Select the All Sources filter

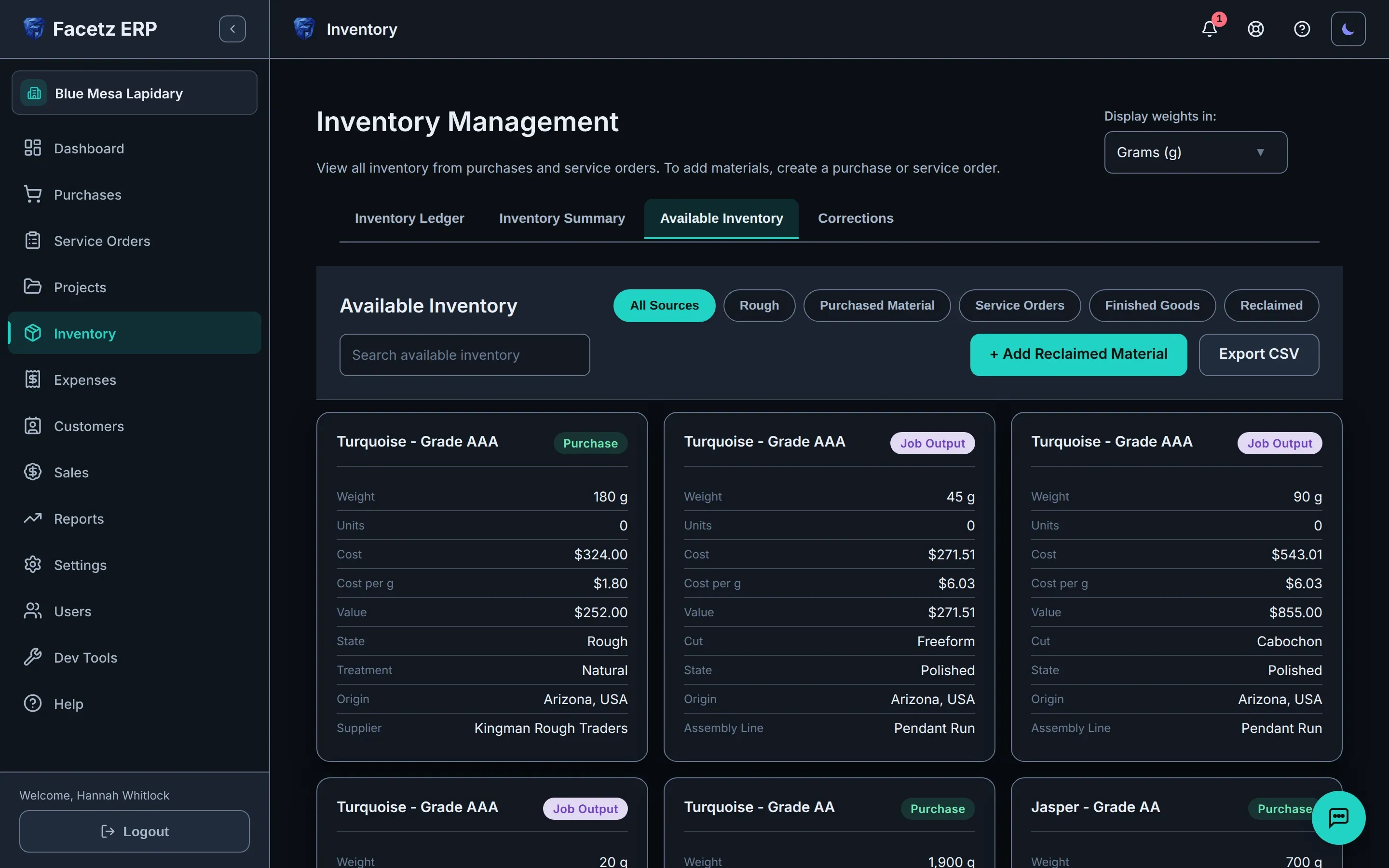coord(664,305)
